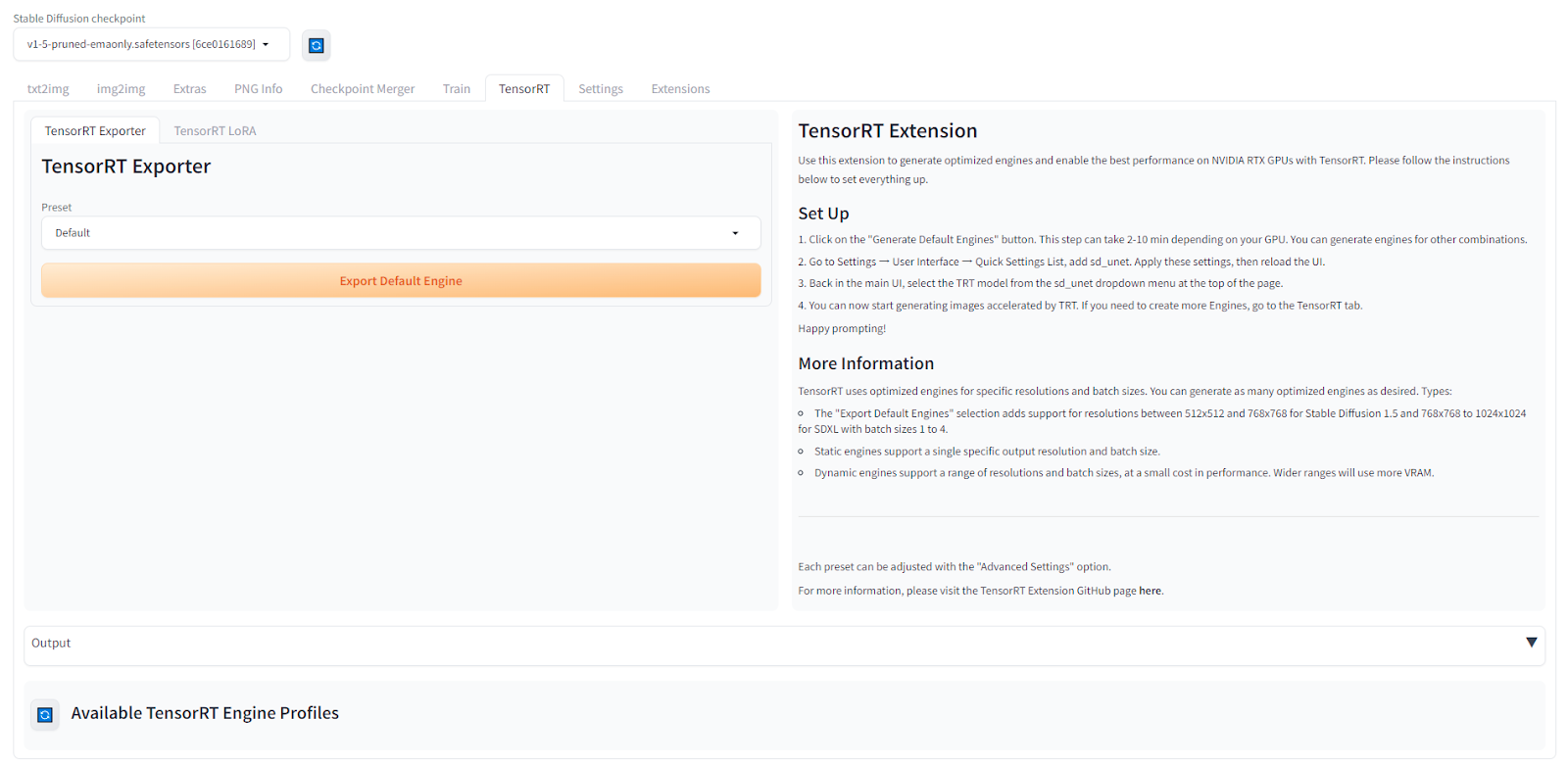
Task: Open the Extensions tab
Action: [680, 89]
